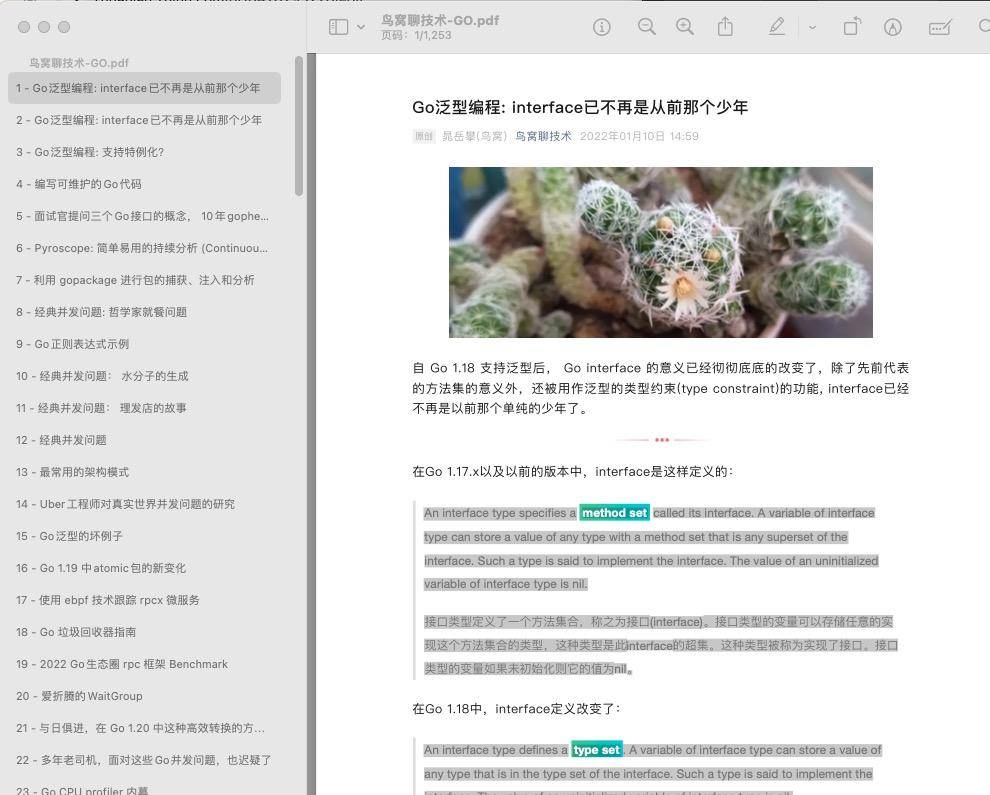The height and width of the screenshot is (795, 990).
Task: Open outline entry 6 Pyroscope
Action: [145, 248]
